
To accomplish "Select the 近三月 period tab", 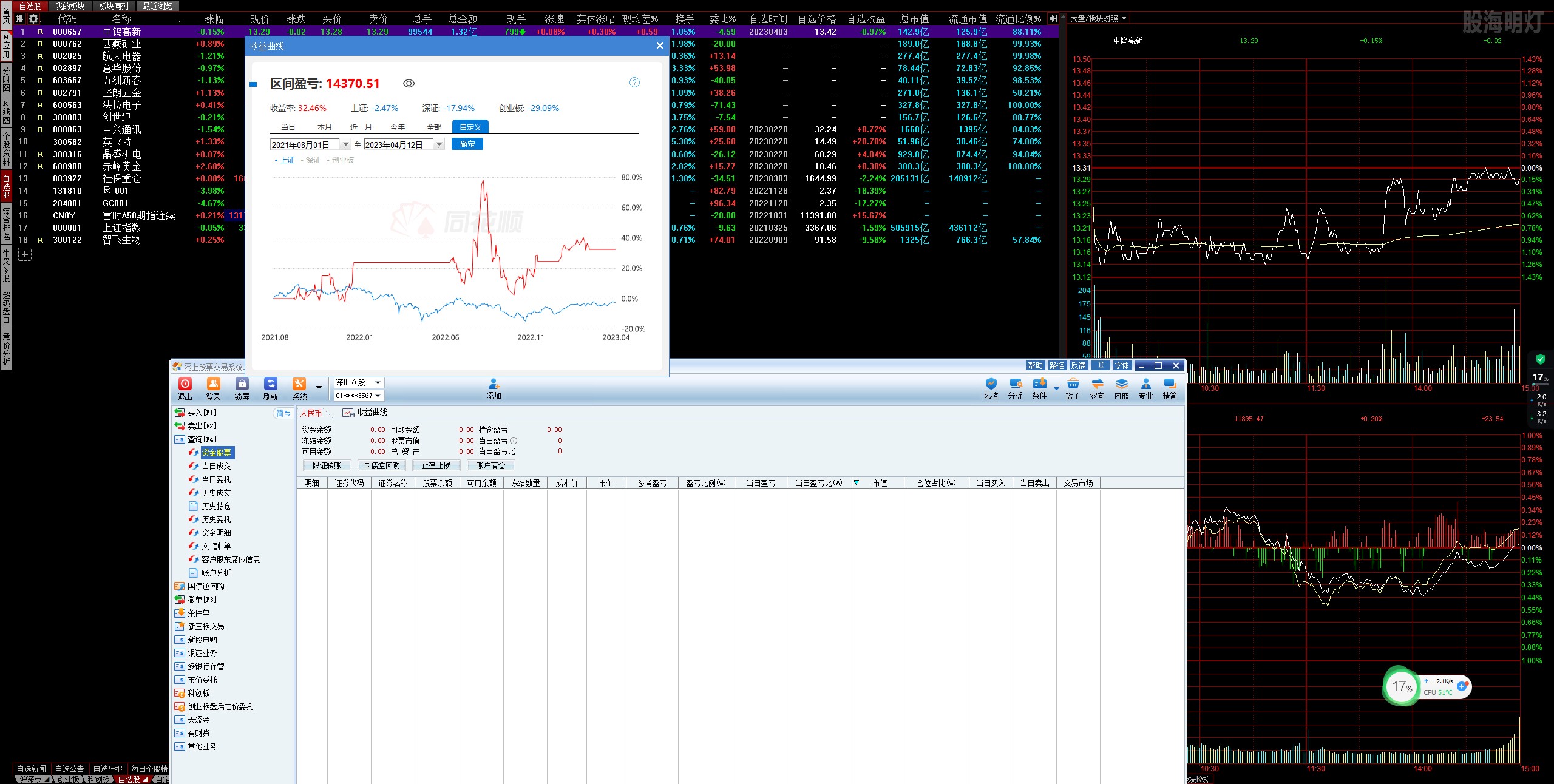I will click(x=361, y=127).
